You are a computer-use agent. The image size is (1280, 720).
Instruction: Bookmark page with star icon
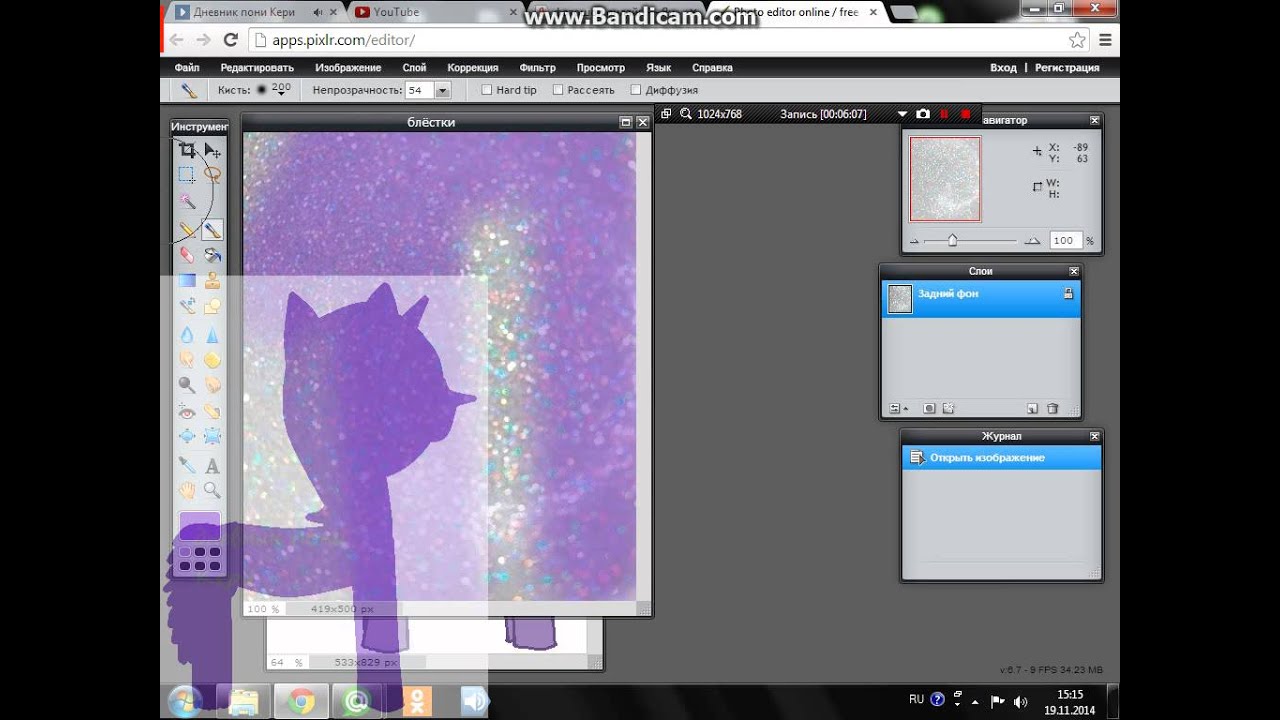[1077, 40]
